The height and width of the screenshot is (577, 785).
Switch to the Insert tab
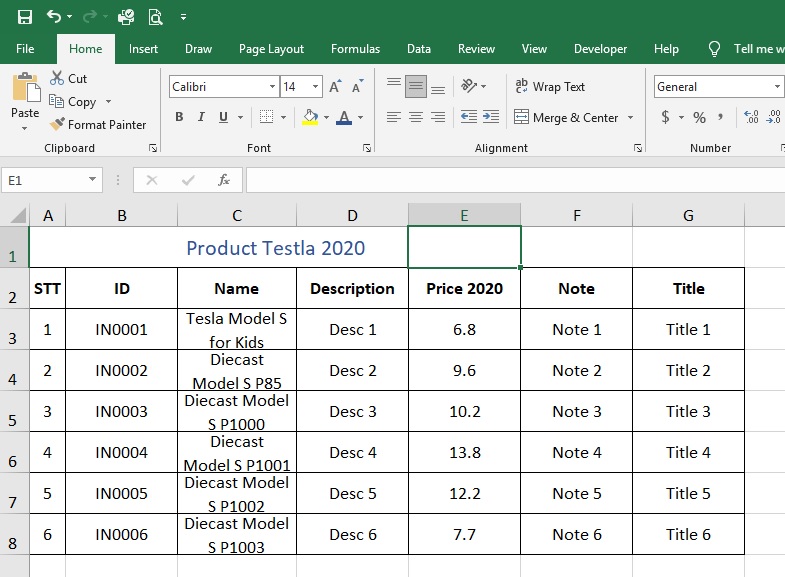[x=143, y=49]
